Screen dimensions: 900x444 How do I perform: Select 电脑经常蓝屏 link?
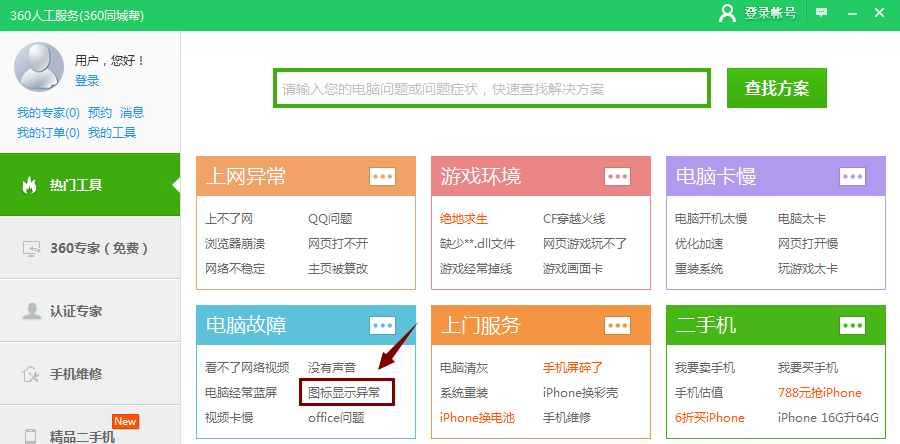[x=241, y=393]
